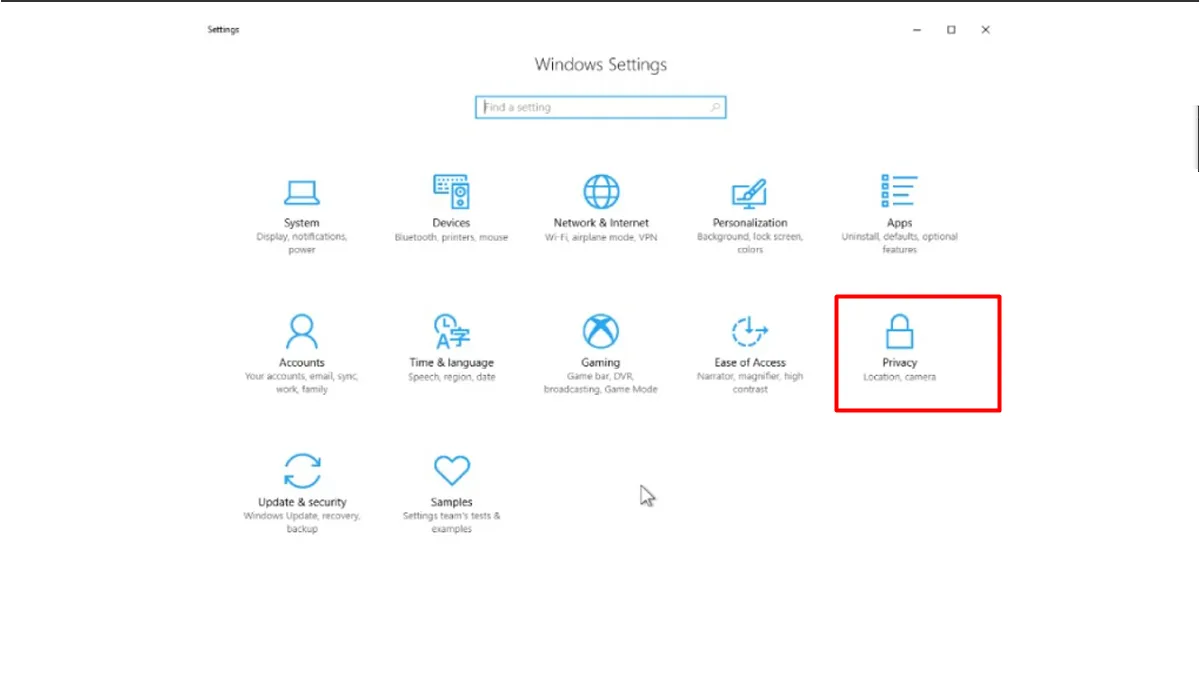The image size is (1200, 675).
Task: Select the globe icon above Network & Internet
Action: 600,191
